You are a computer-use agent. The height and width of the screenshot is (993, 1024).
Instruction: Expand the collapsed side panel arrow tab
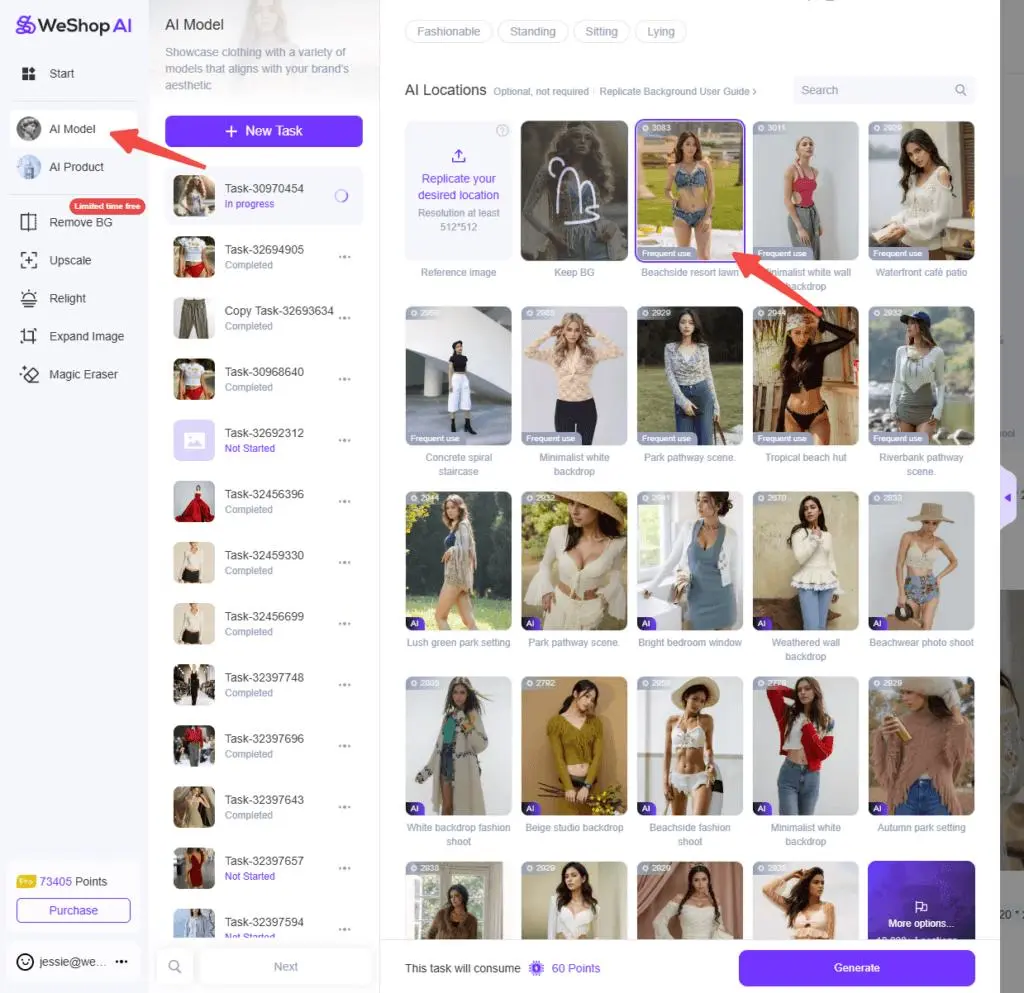point(1008,497)
